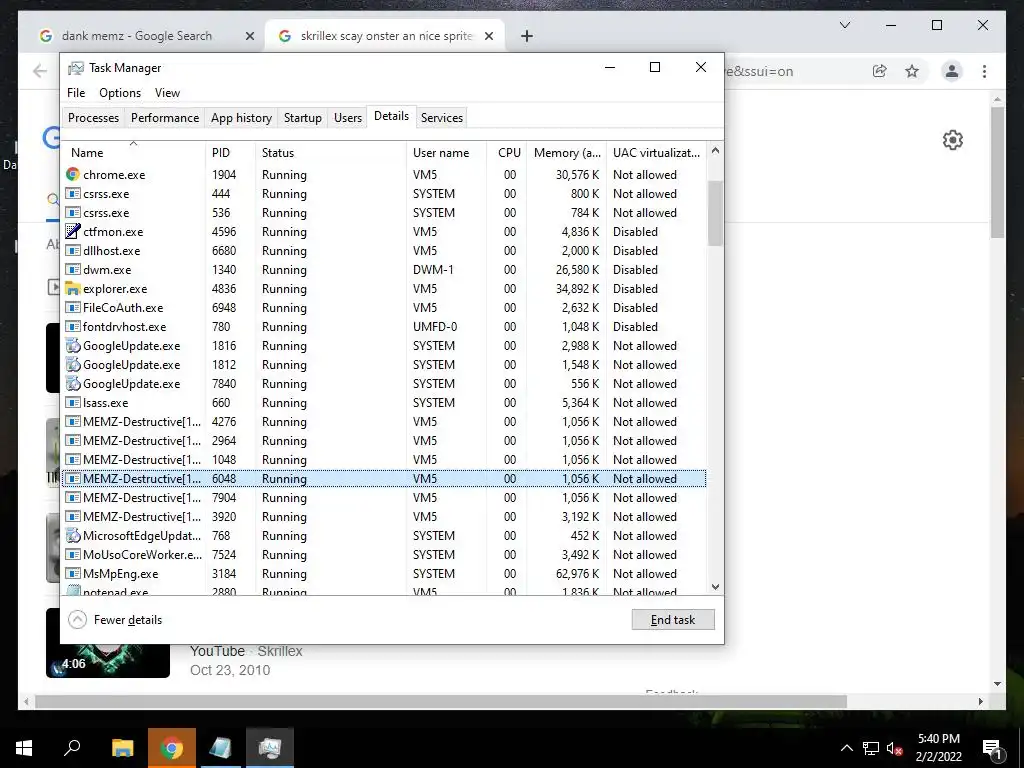This screenshot has height=768, width=1024.
Task: Open the File menu
Action: (x=76, y=93)
